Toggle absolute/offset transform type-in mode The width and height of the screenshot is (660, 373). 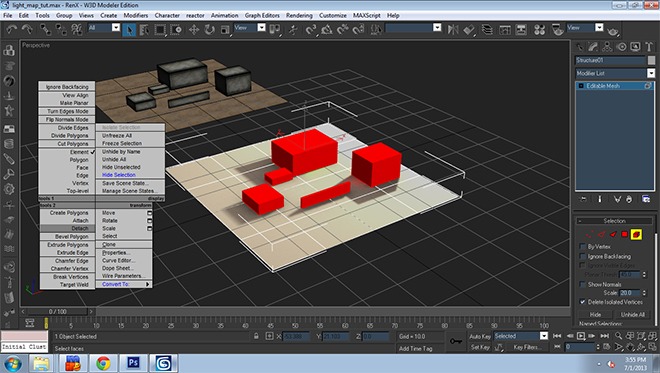tap(269, 336)
